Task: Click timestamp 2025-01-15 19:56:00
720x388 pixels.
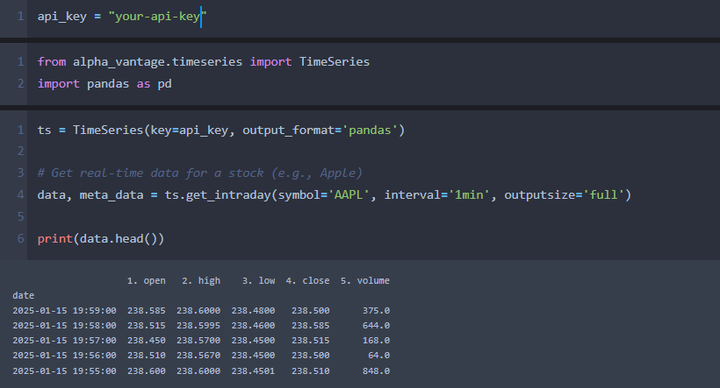Action: pos(64,355)
